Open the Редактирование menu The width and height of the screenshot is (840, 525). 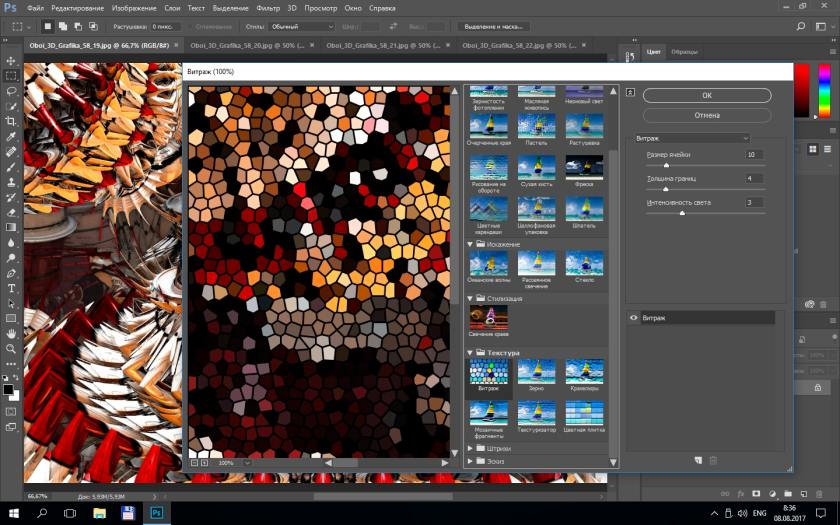click(78, 8)
